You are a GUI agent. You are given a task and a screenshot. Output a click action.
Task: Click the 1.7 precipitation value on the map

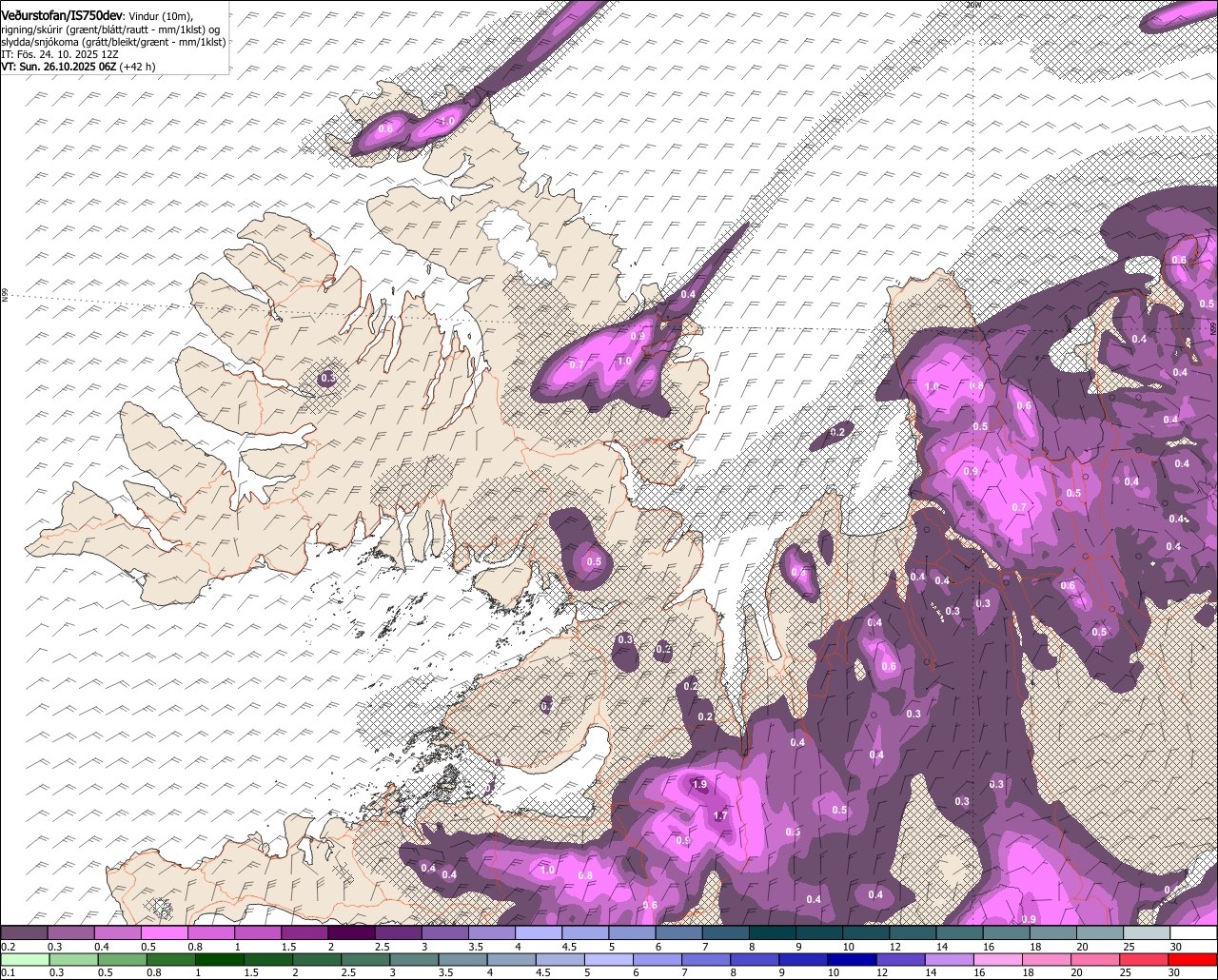click(x=720, y=815)
